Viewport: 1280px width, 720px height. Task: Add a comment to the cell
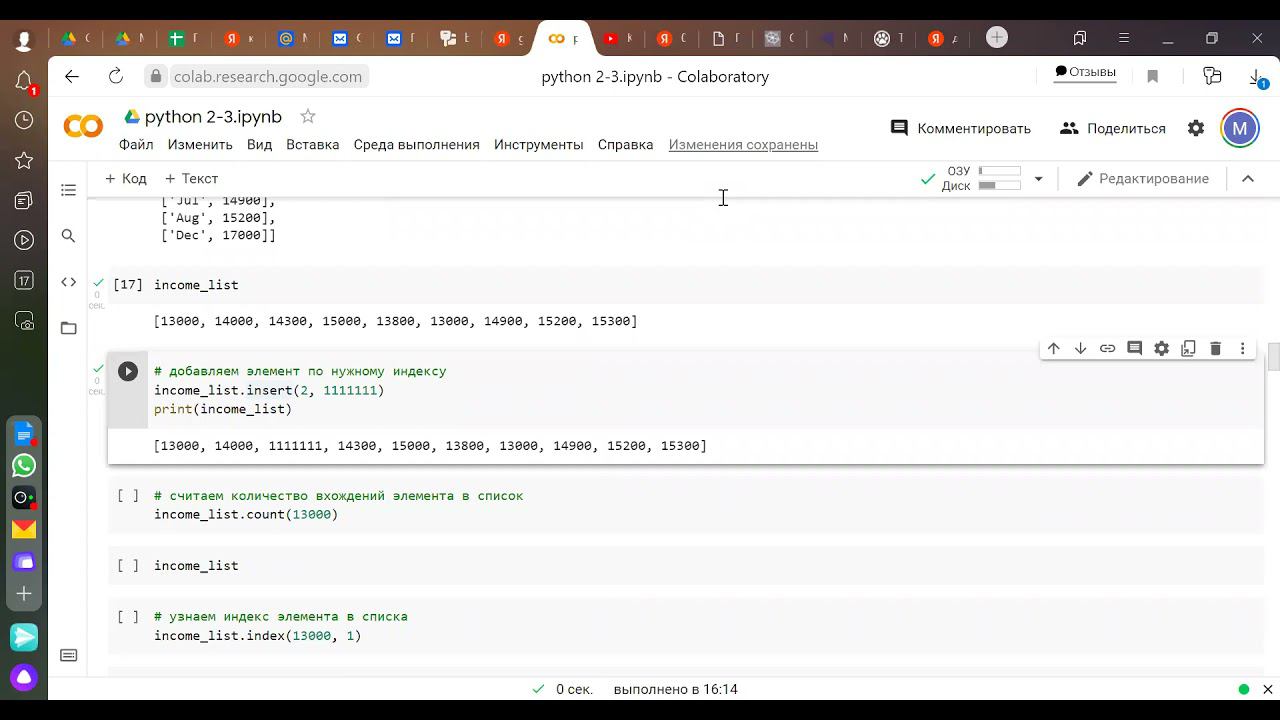pos(1134,348)
